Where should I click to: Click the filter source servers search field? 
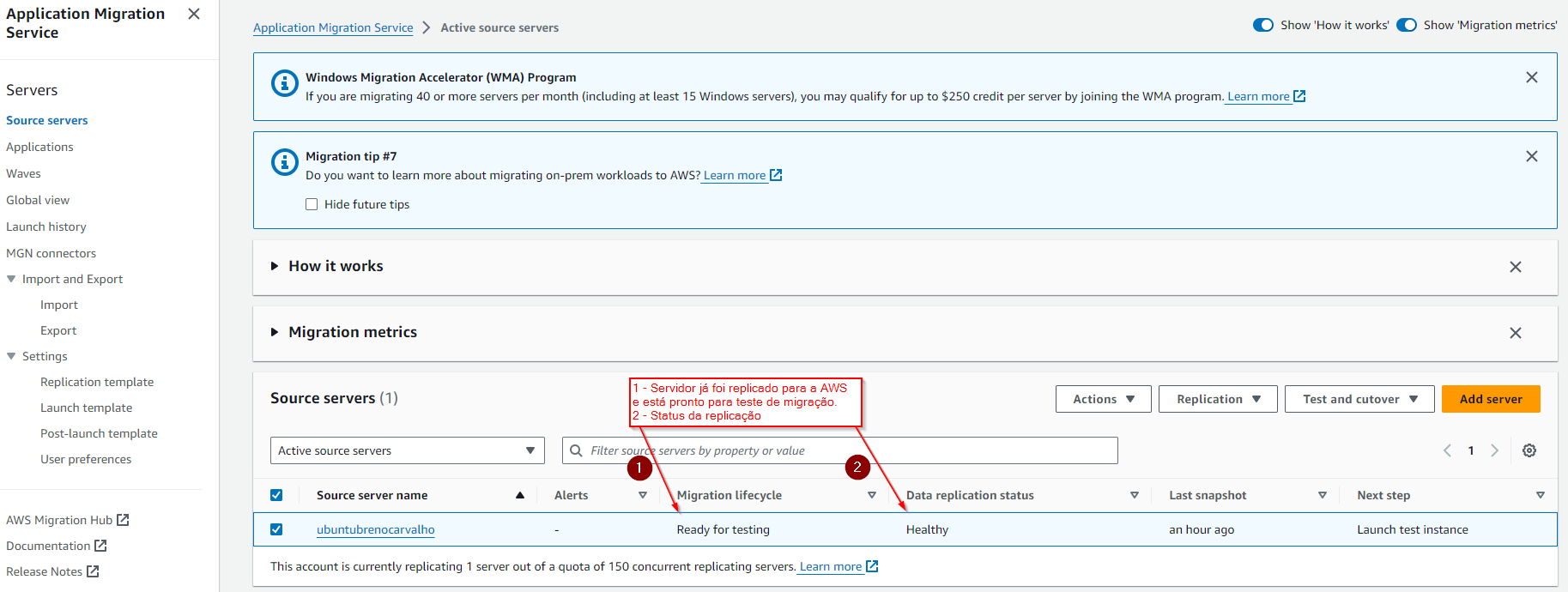coord(841,450)
